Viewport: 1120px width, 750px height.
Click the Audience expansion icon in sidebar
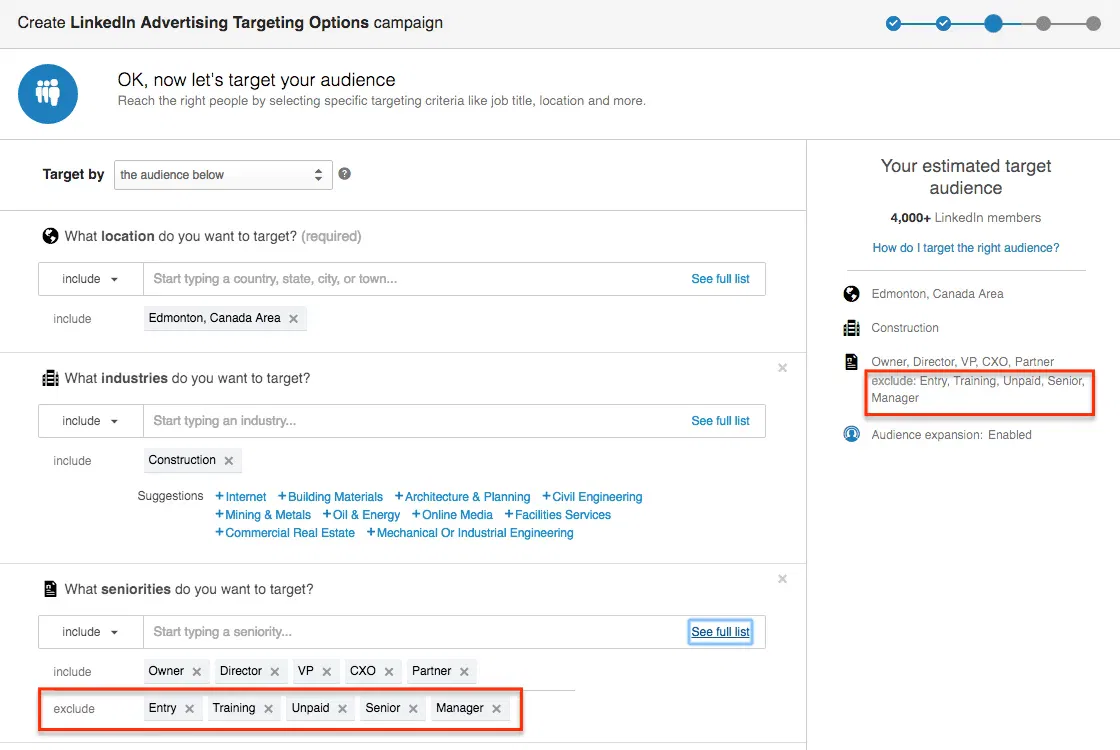851,434
